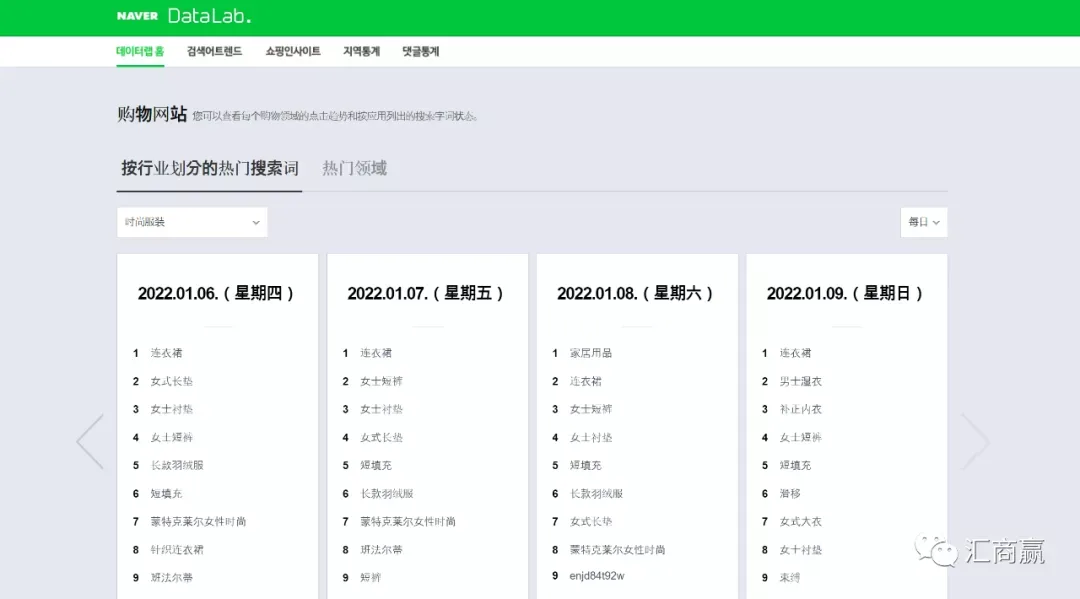Switch to the 지역통계 menu
Image resolution: width=1080 pixels, height=599 pixels.
[x=362, y=52]
